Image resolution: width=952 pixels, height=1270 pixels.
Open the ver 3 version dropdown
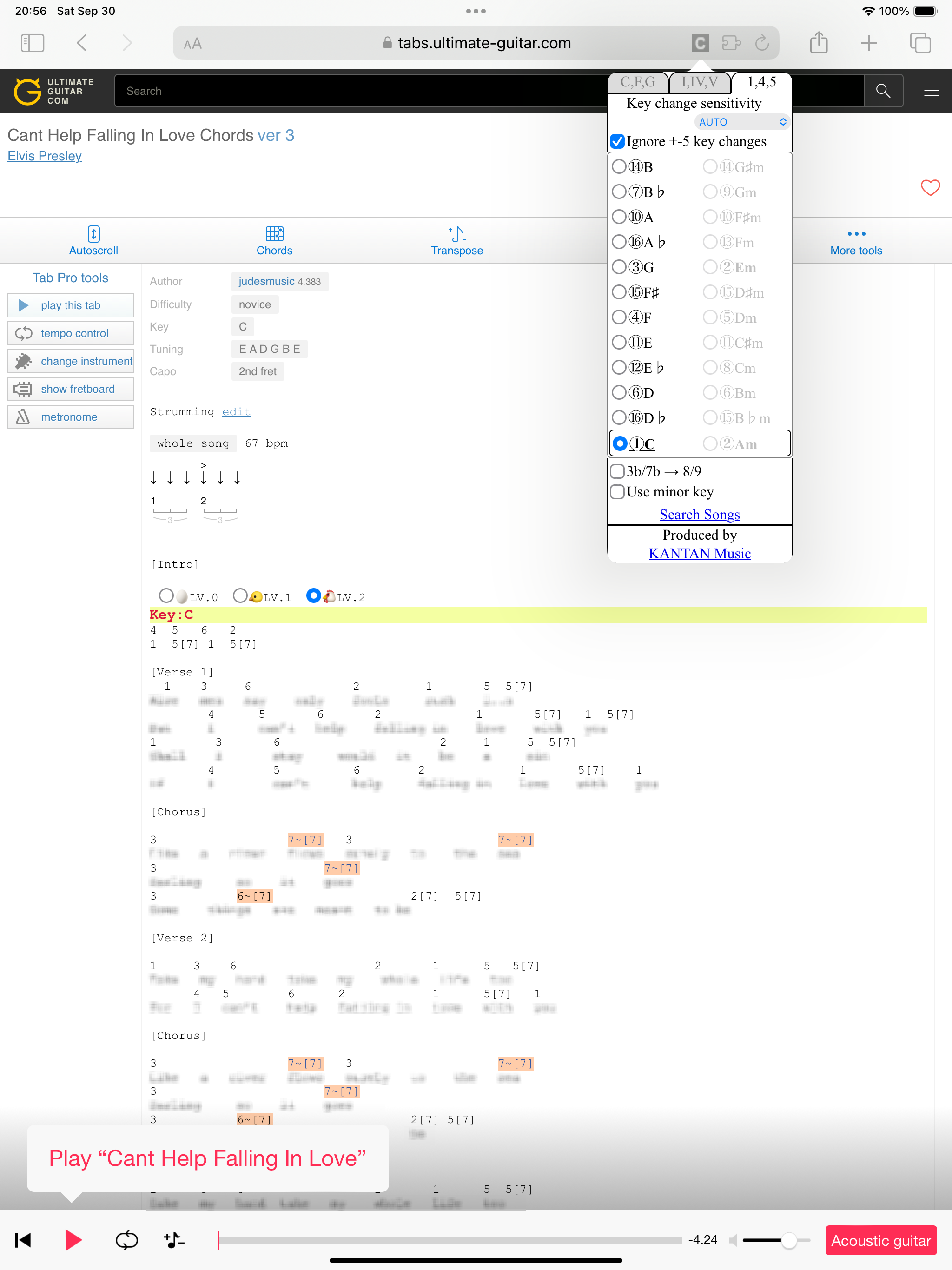[276, 135]
